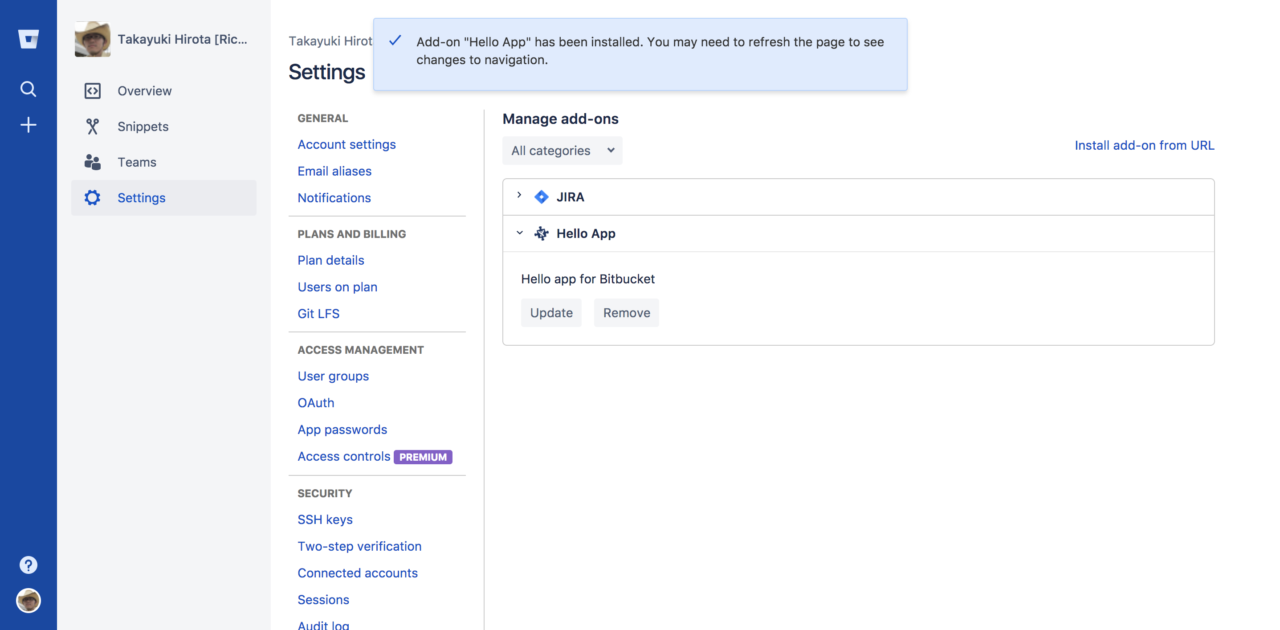Open Users on plan
This screenshot has width=1280, height=630.
coord(338,287)
